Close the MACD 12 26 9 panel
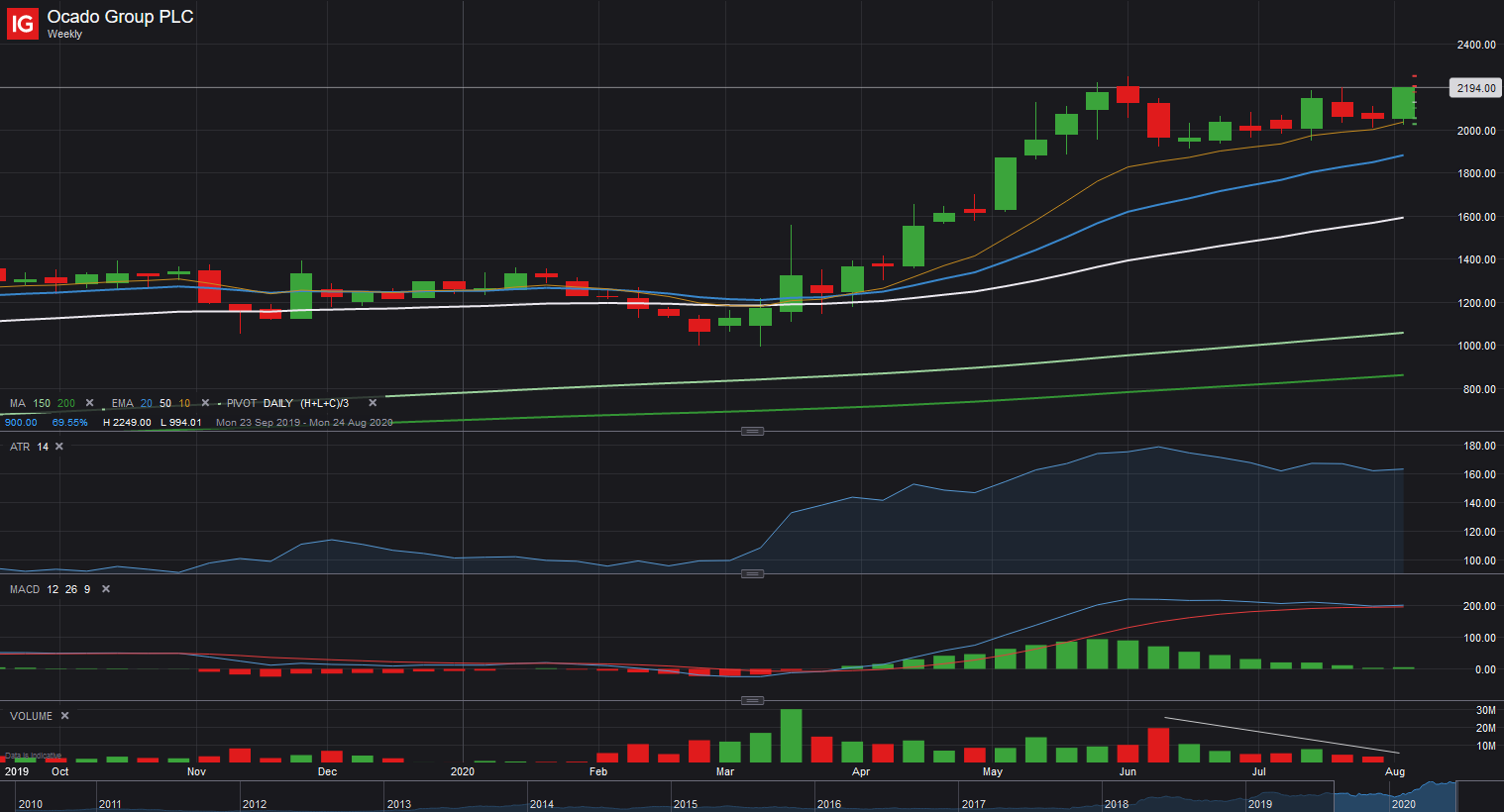The height and width of the screenshot is (812, 1504). click(106, 589)
